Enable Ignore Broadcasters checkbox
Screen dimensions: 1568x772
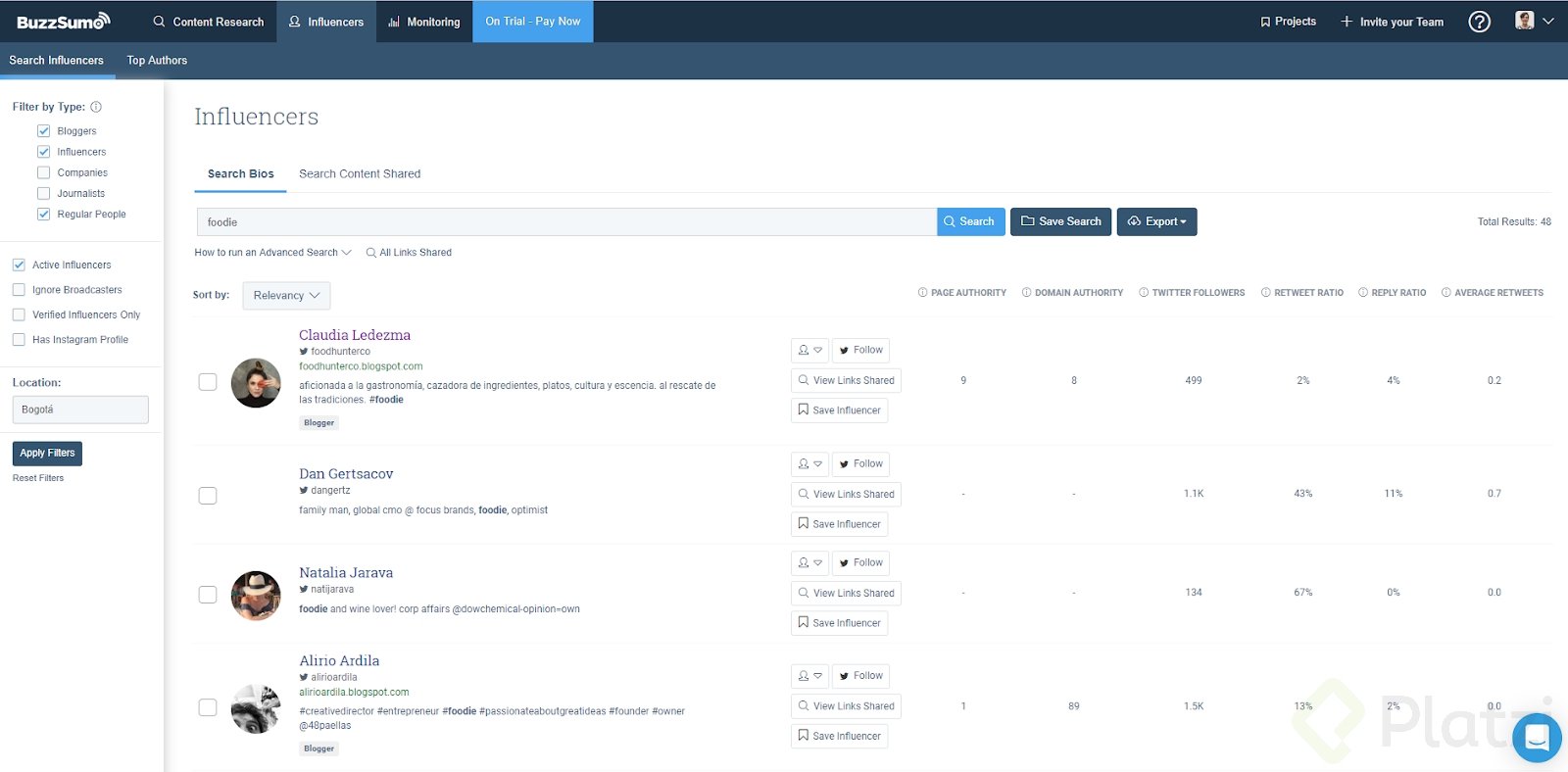click(x=19, y=290)
